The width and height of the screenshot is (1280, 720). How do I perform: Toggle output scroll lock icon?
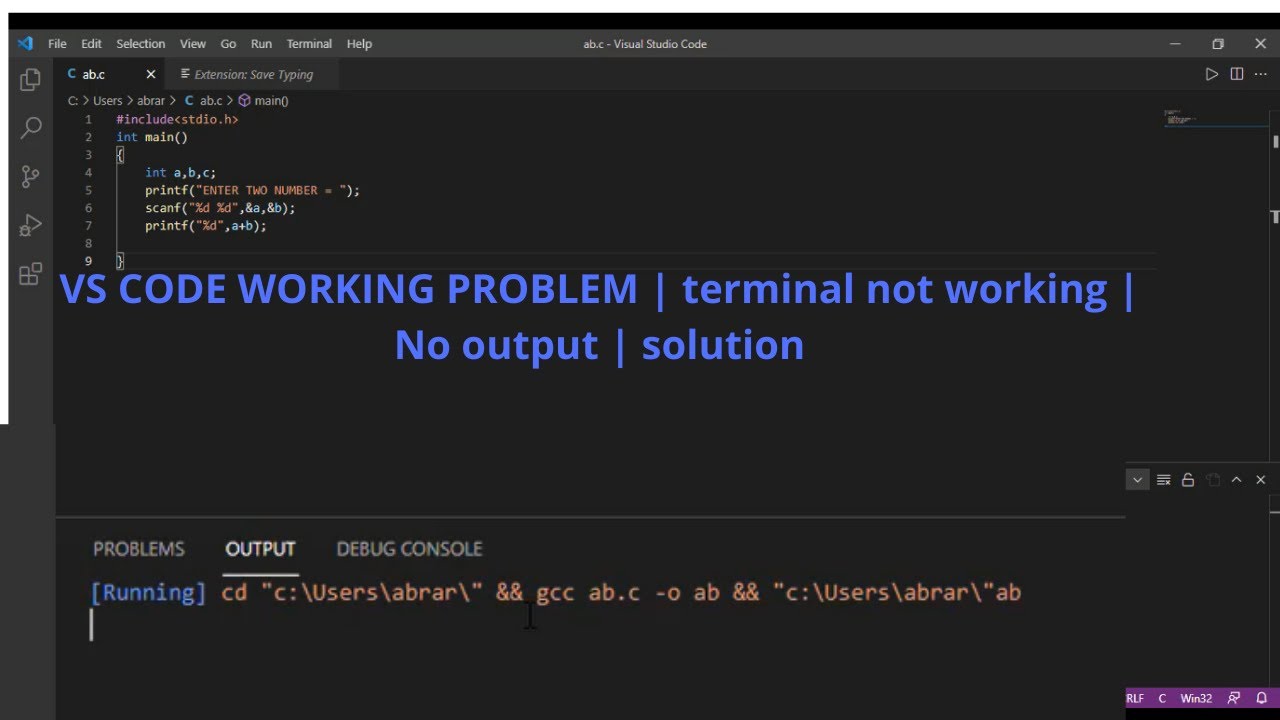pyautogui.click(x=1188, y=480)
